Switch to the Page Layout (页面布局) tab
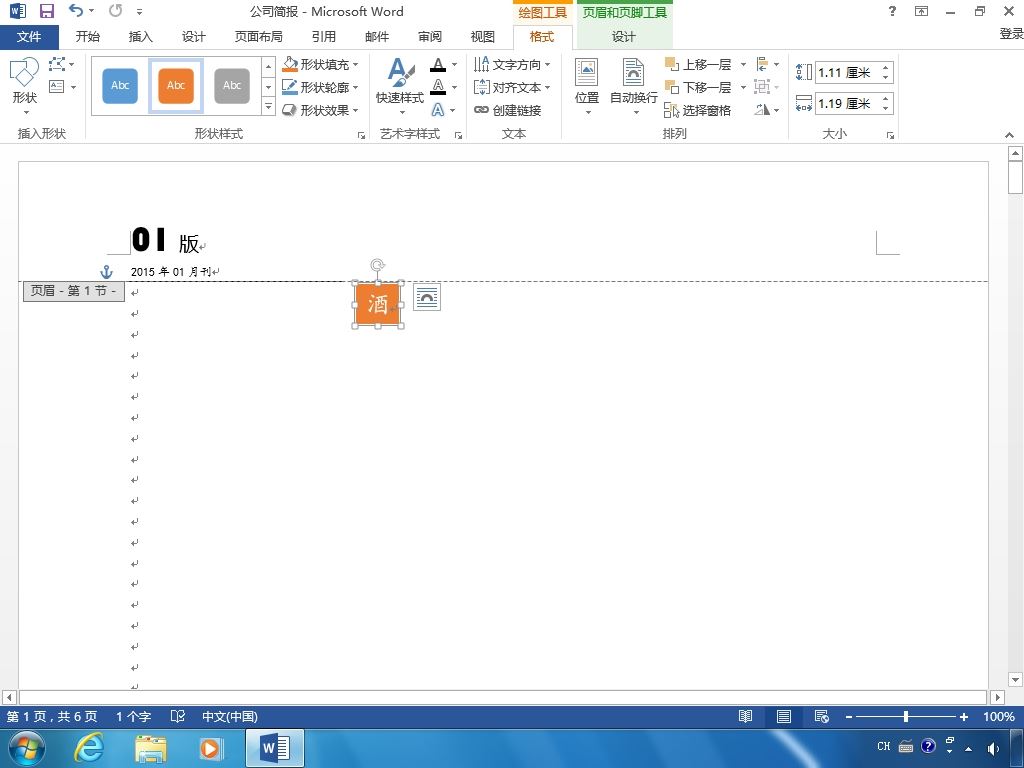 259,37
